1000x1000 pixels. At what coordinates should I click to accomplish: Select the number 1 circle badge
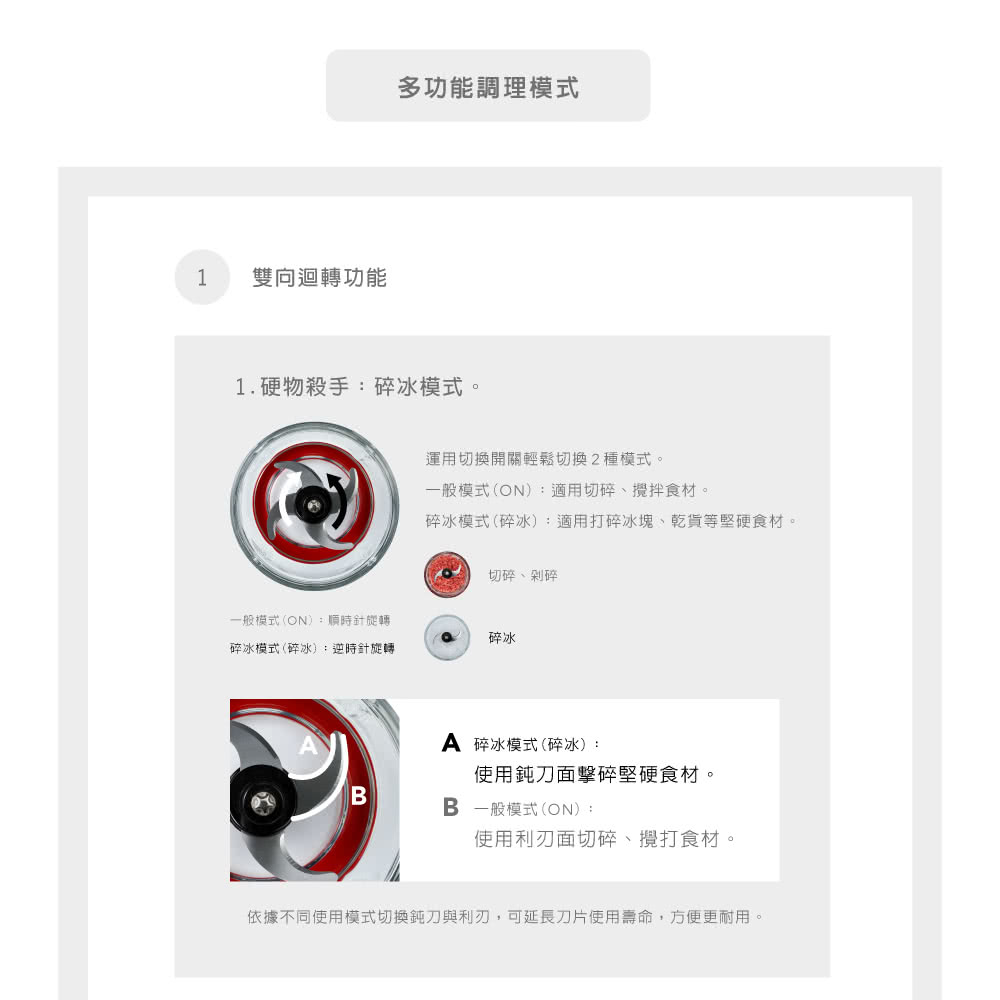coord(202,277)
